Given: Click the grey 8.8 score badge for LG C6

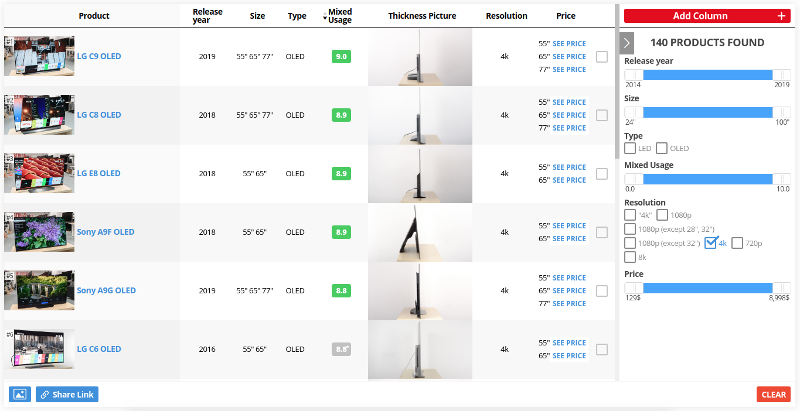Looking at the screenshot, I should [341, 349].
